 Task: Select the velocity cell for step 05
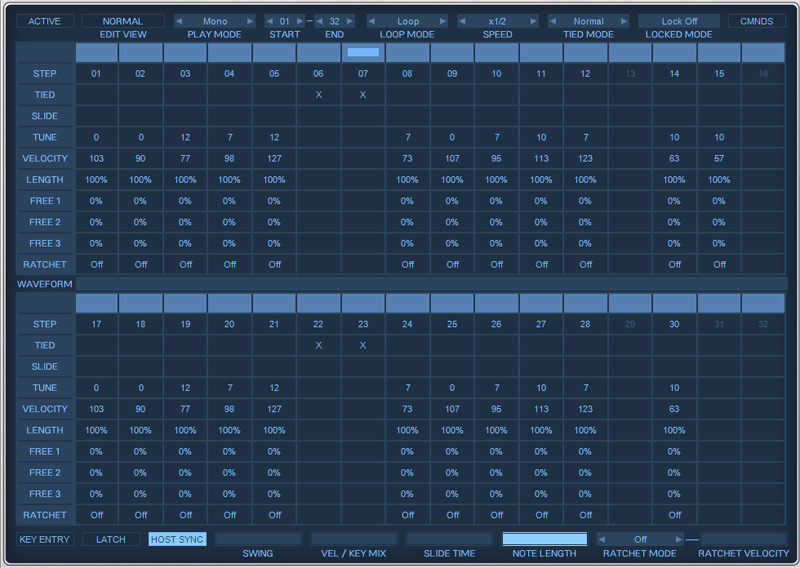[x=274, y=158]
